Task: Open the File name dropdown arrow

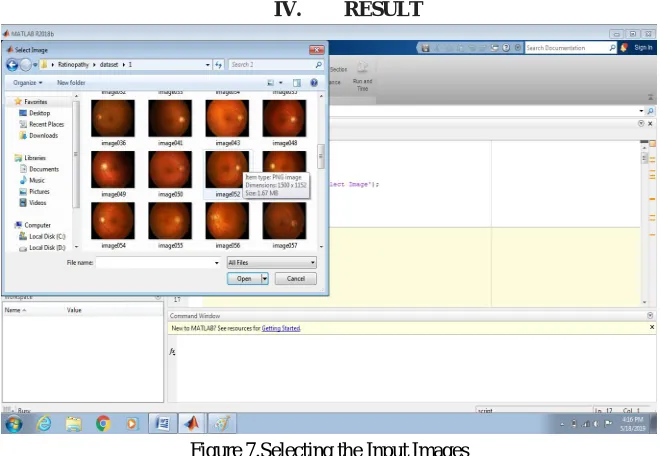Action: (x=217, y=263)
